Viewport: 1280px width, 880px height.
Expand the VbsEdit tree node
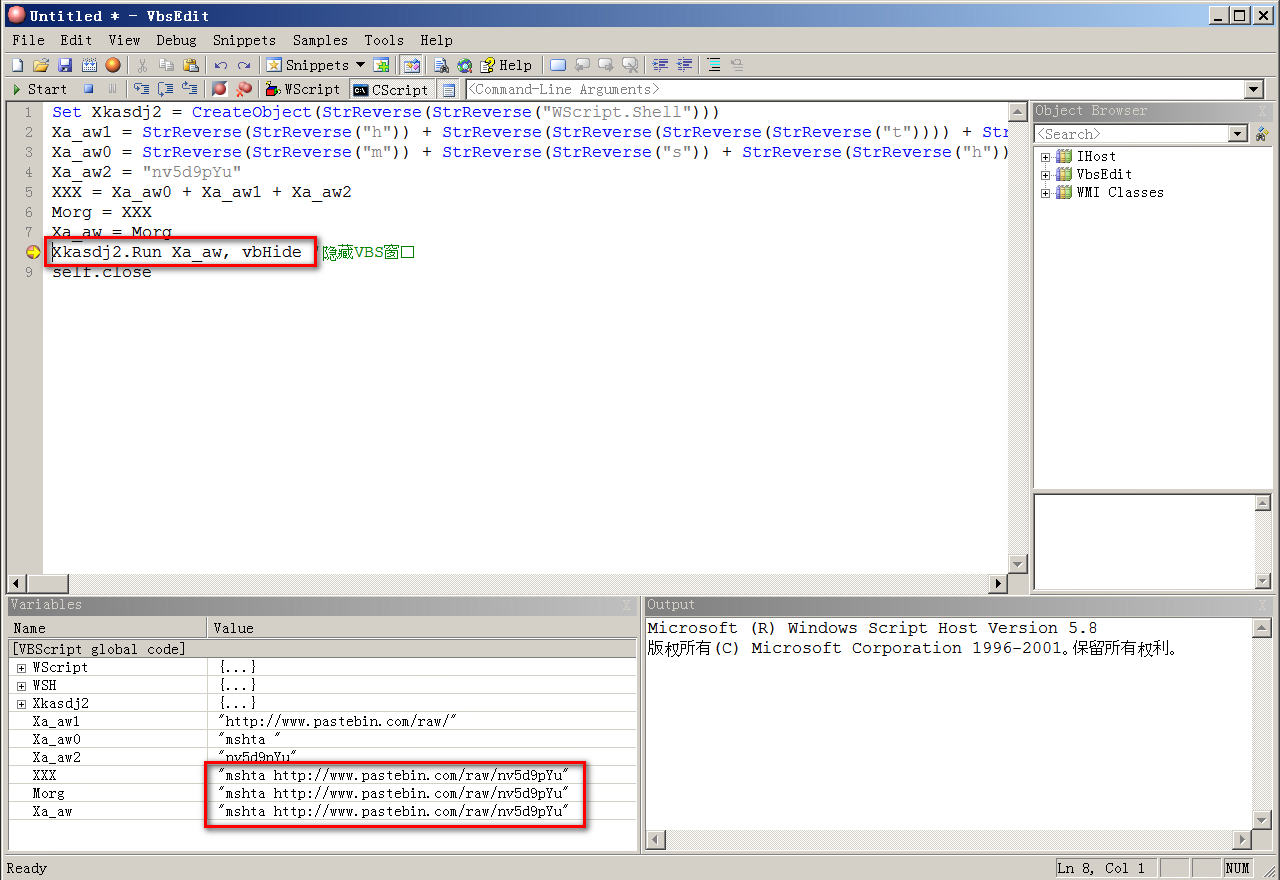pyautogui.click(x=1046, y=174)
